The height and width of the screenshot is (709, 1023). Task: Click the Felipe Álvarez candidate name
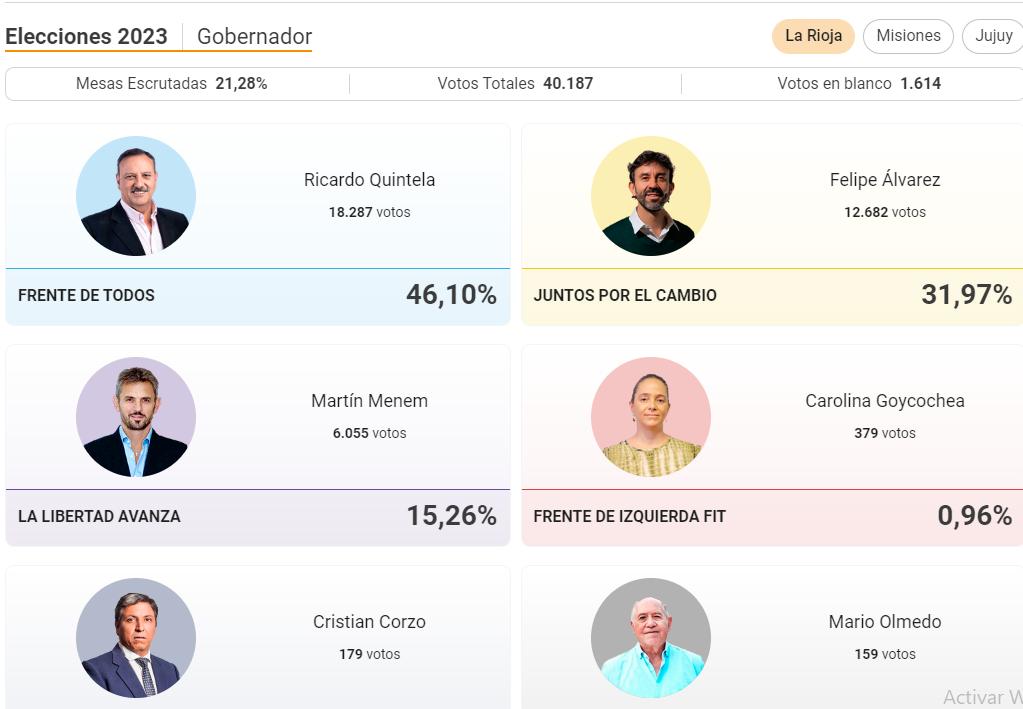(885, 180)
